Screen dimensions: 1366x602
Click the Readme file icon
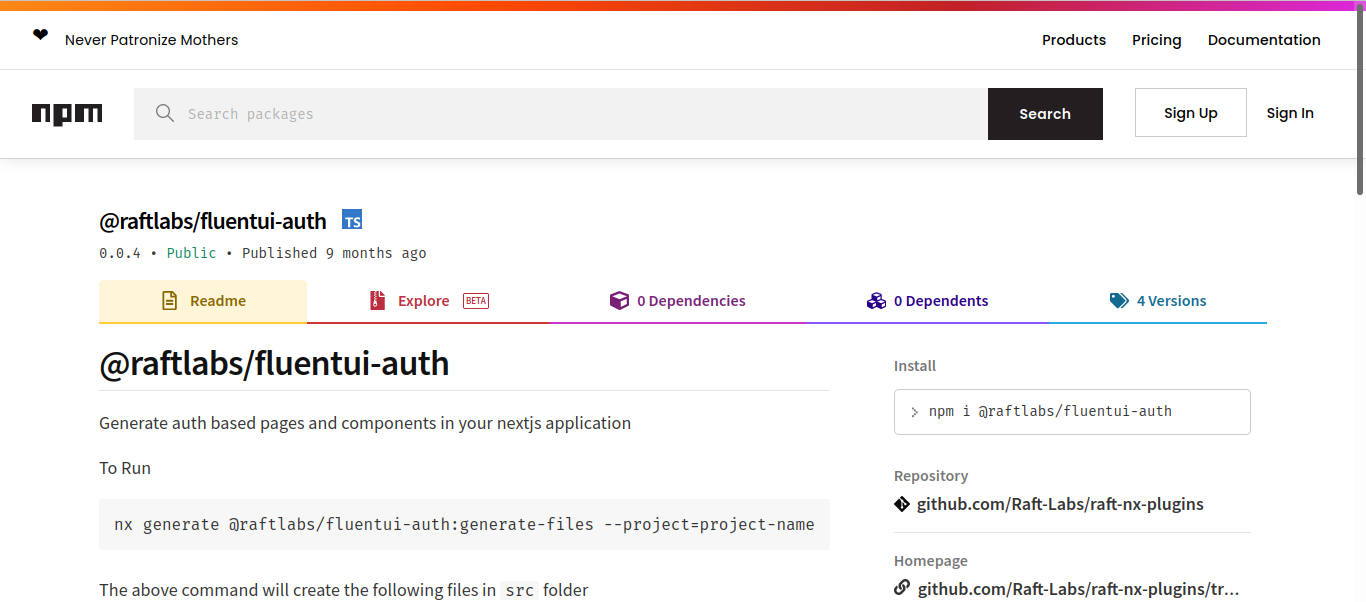click(170, 301)
